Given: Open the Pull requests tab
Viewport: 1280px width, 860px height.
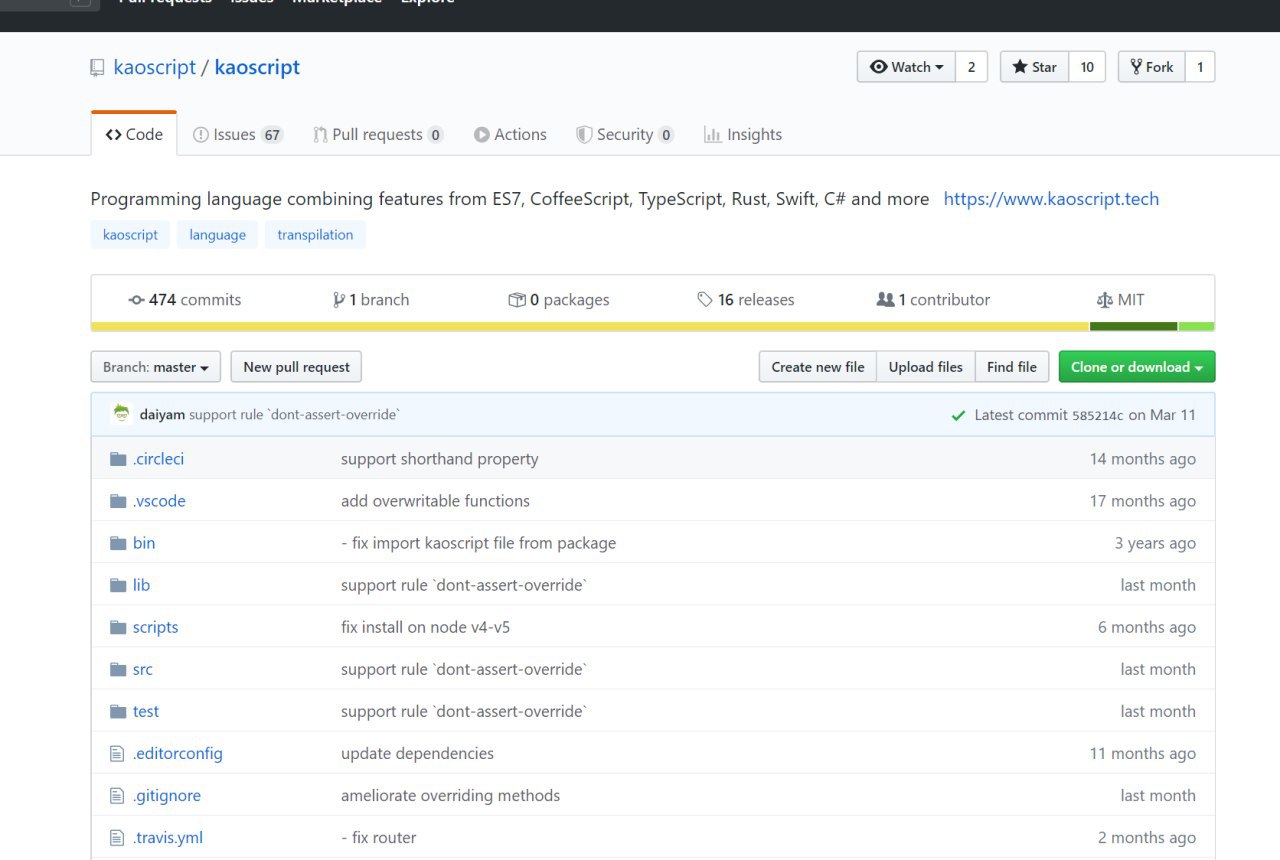Looking at the screenshot, I should point(378,134).
